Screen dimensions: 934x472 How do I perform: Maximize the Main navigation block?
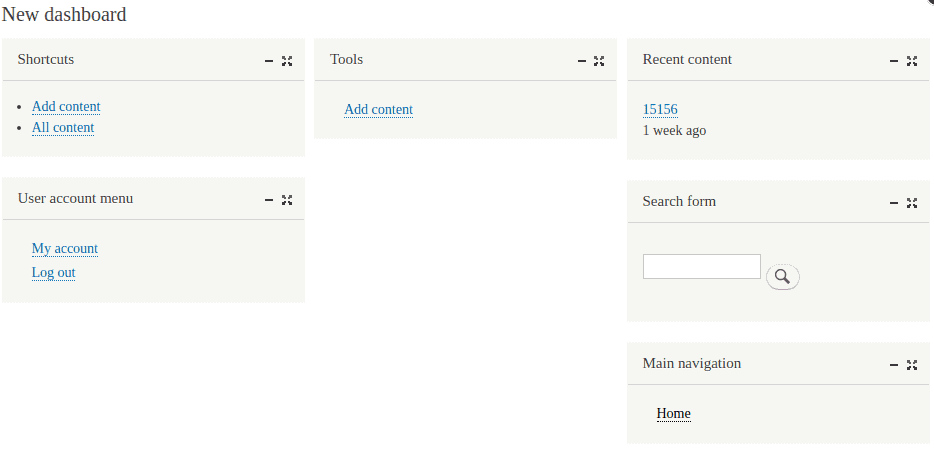tap(912, 365)
